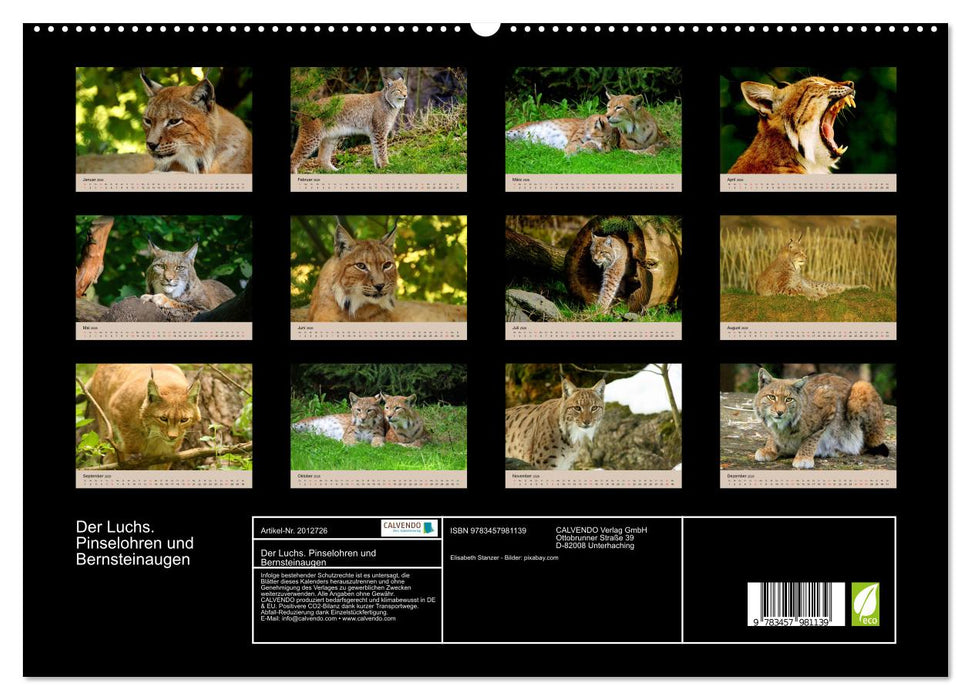The image size is (971, 700).
Task: Click the CALVENDO publisher logo
Action: [406, 529]
